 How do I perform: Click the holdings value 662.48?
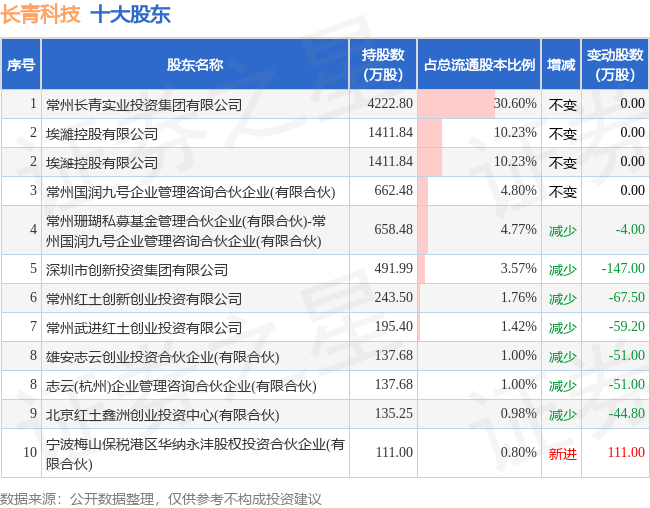coord(394,190)
